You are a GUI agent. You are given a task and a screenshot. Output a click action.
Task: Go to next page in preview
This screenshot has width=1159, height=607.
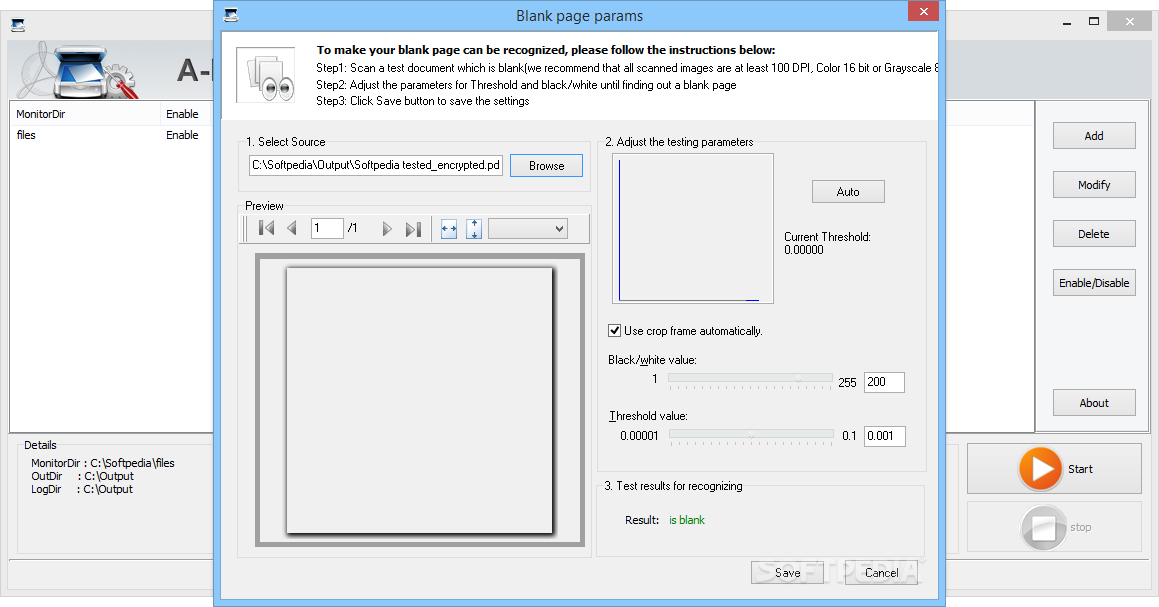[387, 229]
